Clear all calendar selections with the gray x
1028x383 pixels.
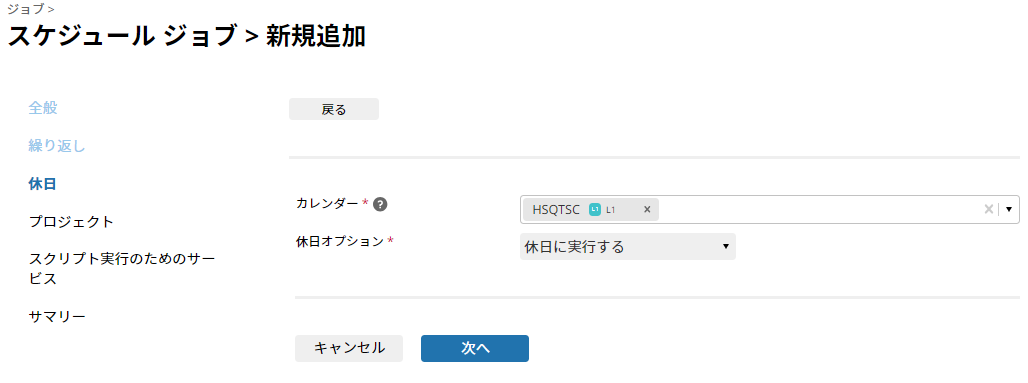[x=988, y=210]
